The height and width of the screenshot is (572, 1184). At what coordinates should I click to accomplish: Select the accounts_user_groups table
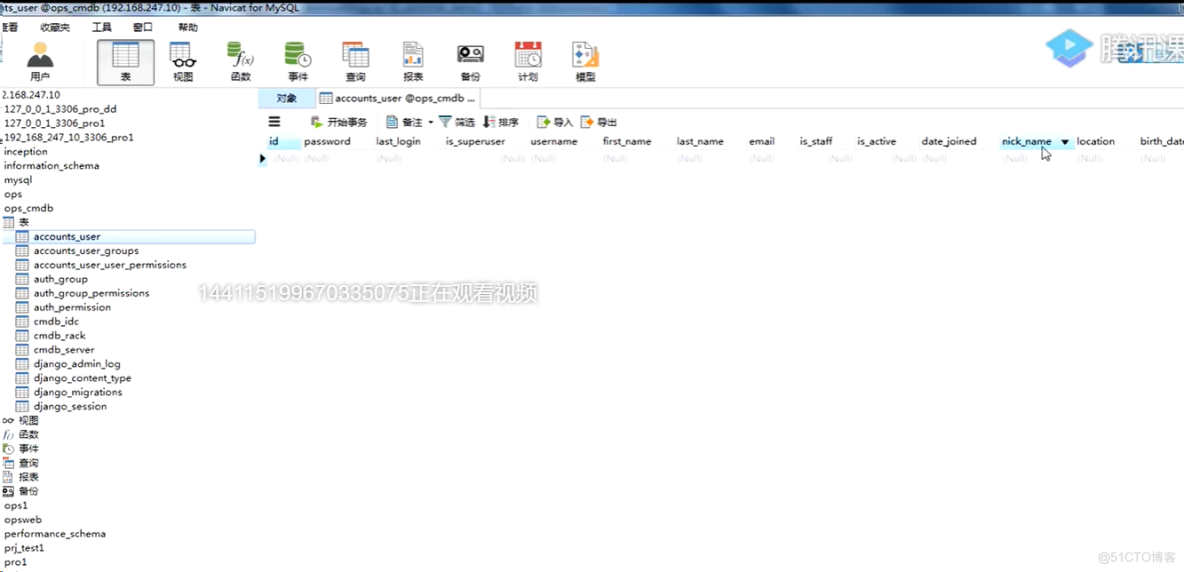(86, 251)
